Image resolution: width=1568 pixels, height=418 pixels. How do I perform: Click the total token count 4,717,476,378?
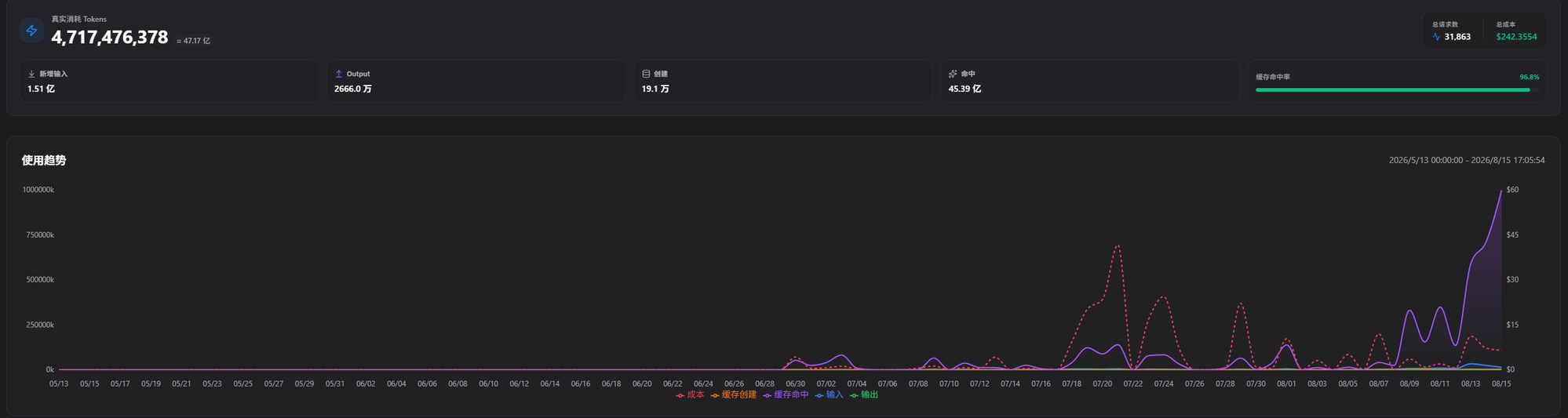[x=110, y=37]
